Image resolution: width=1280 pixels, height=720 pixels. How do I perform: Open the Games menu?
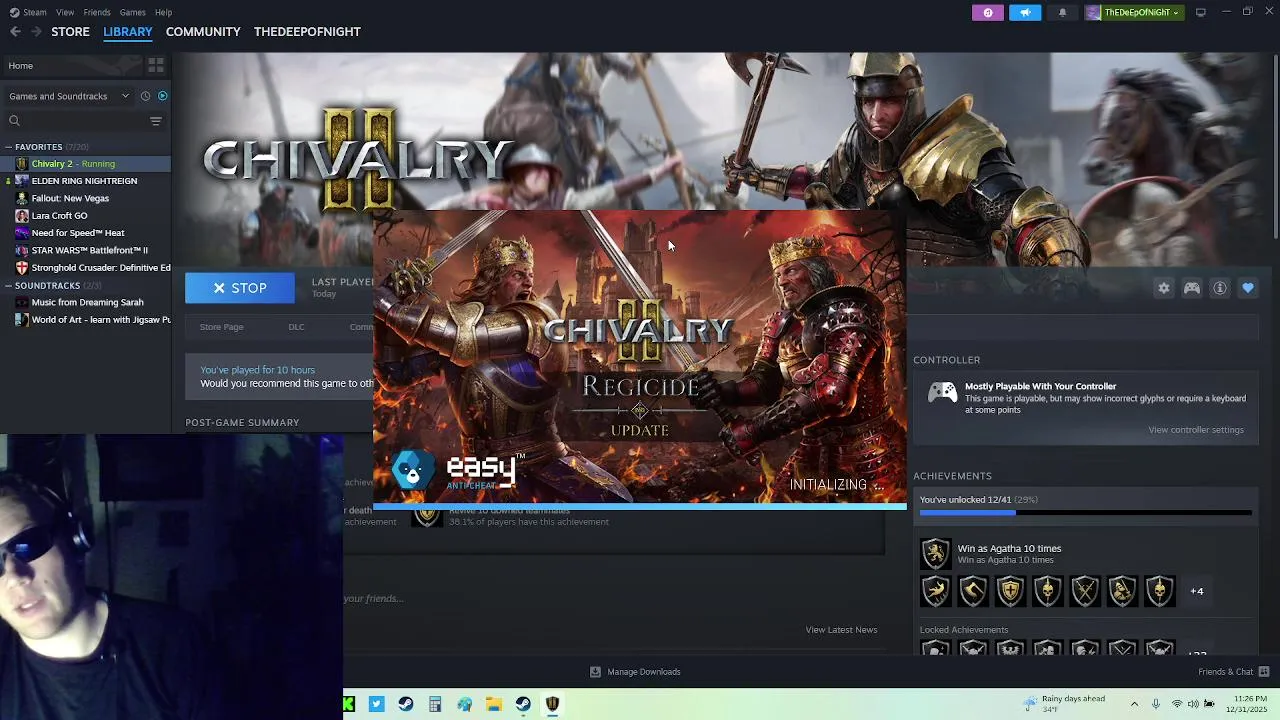(x=132, y=12)
